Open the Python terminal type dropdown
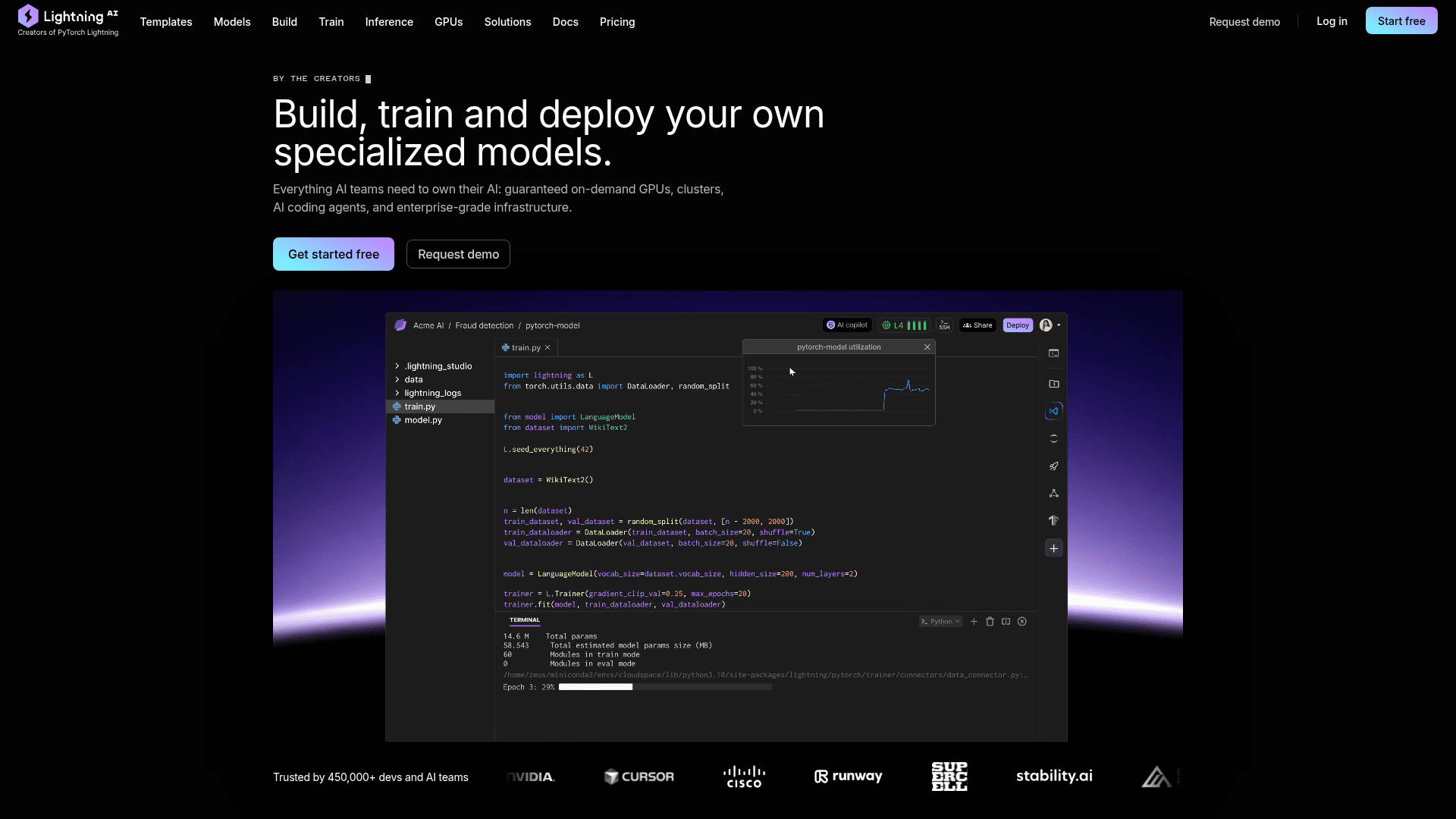This screenshot has width=1456, height=819. (940, 622)
